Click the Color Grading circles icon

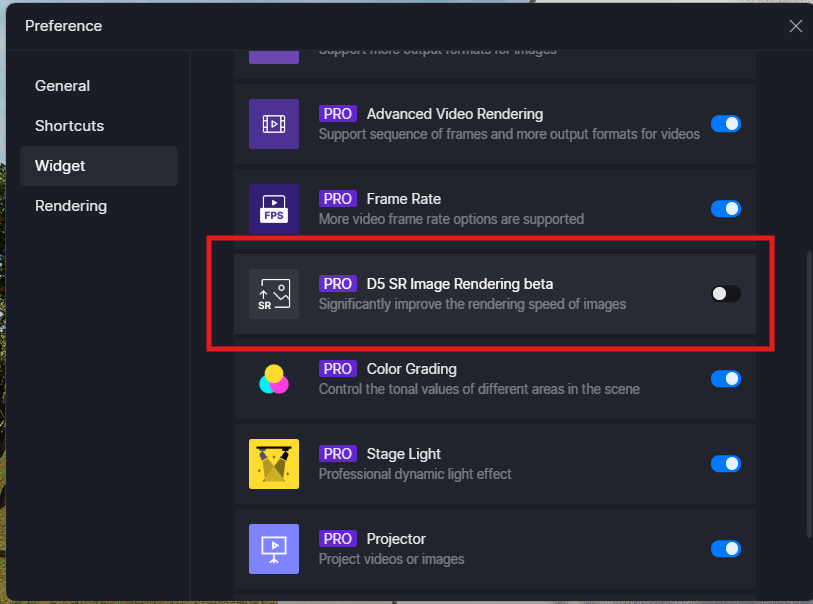[273, 379]
